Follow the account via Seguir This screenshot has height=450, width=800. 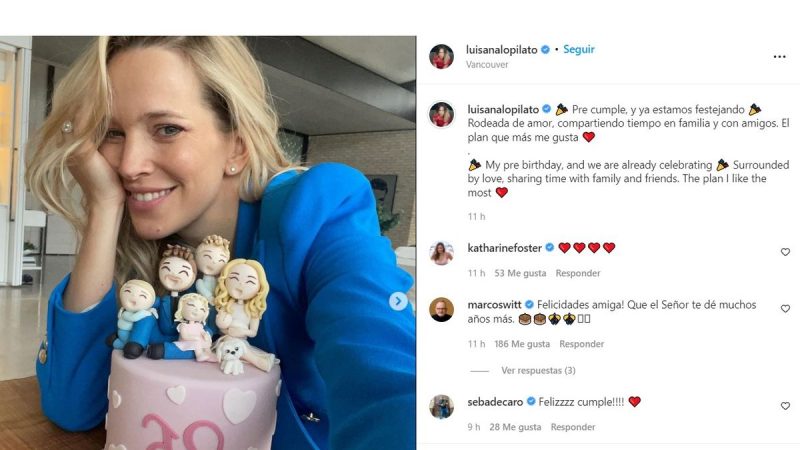coord(579,49)
